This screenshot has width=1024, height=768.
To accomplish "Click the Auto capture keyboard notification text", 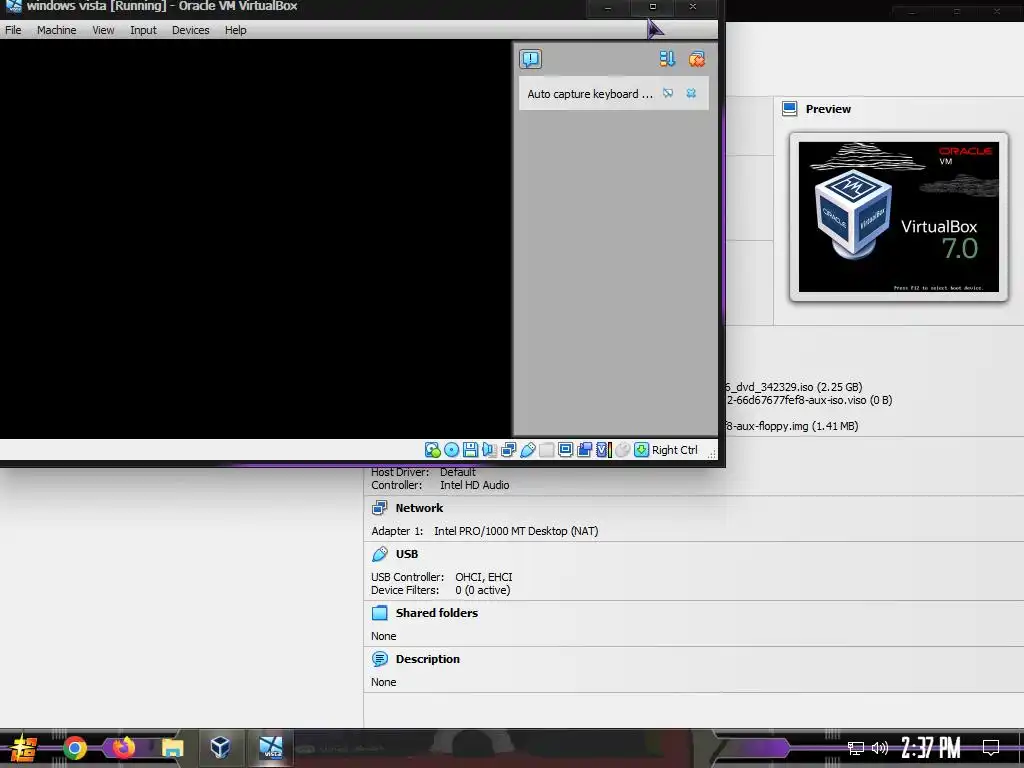I will click(x=590, y=94).
